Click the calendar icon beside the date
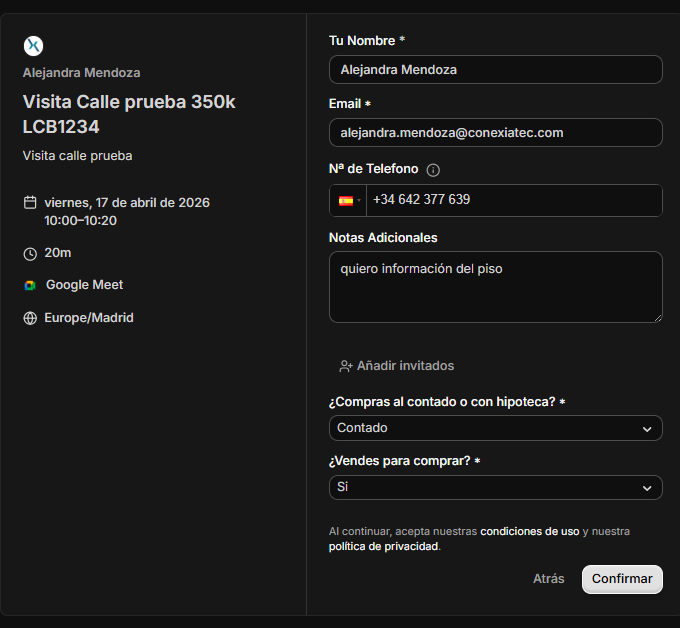 [30, 203]
